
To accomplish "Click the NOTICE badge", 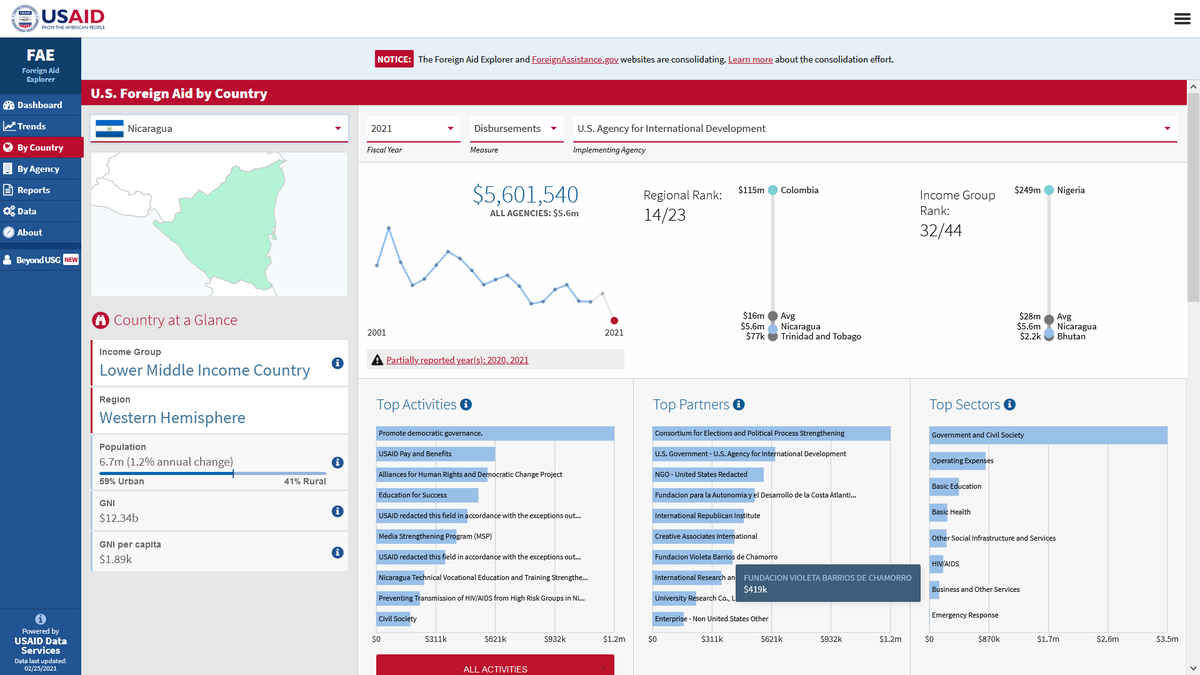I will tap(394, 59).
